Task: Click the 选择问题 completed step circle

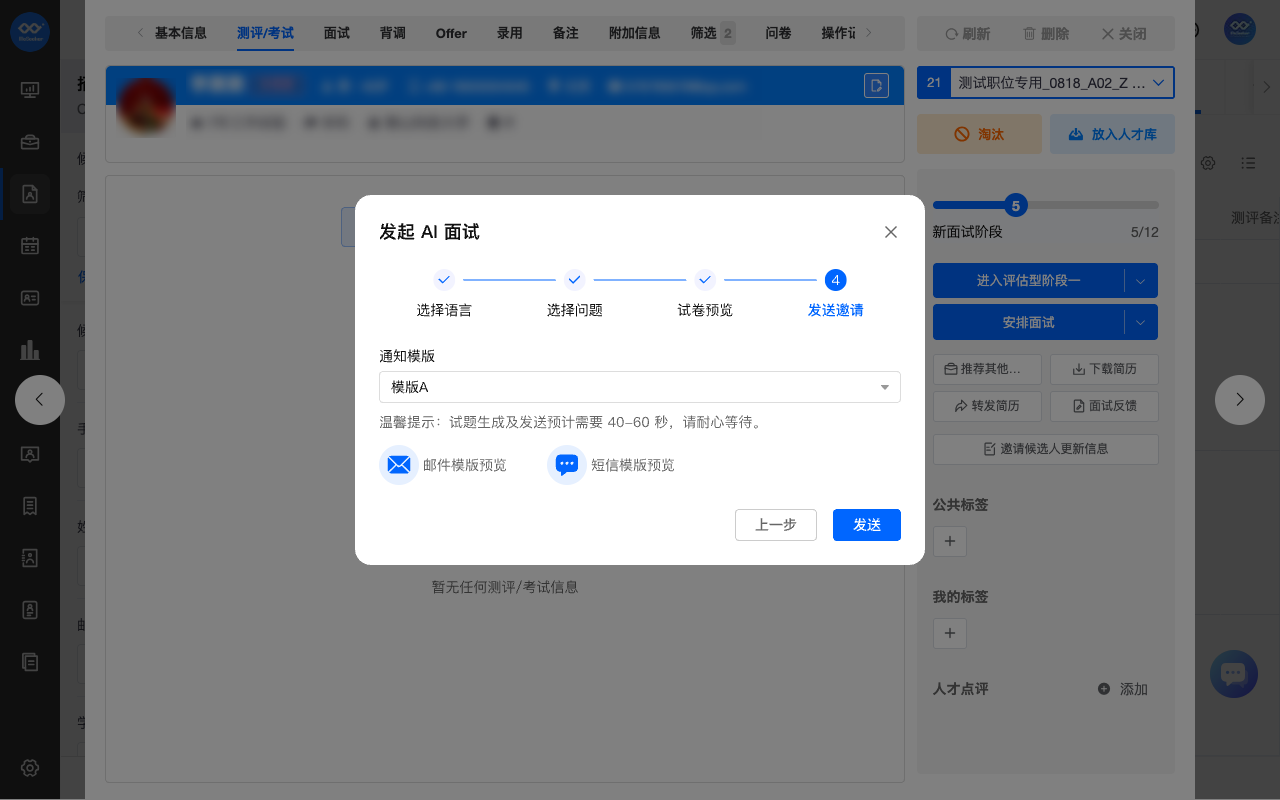Action: [x=575, y=280]
